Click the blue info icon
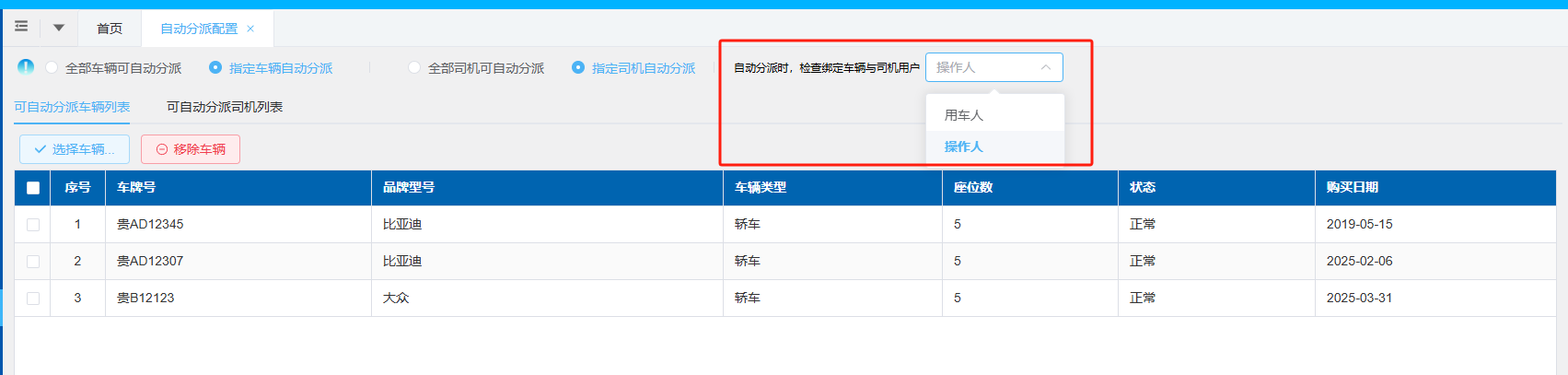The height and width of the screenshot is (375, 1568). tap(26, 66)
